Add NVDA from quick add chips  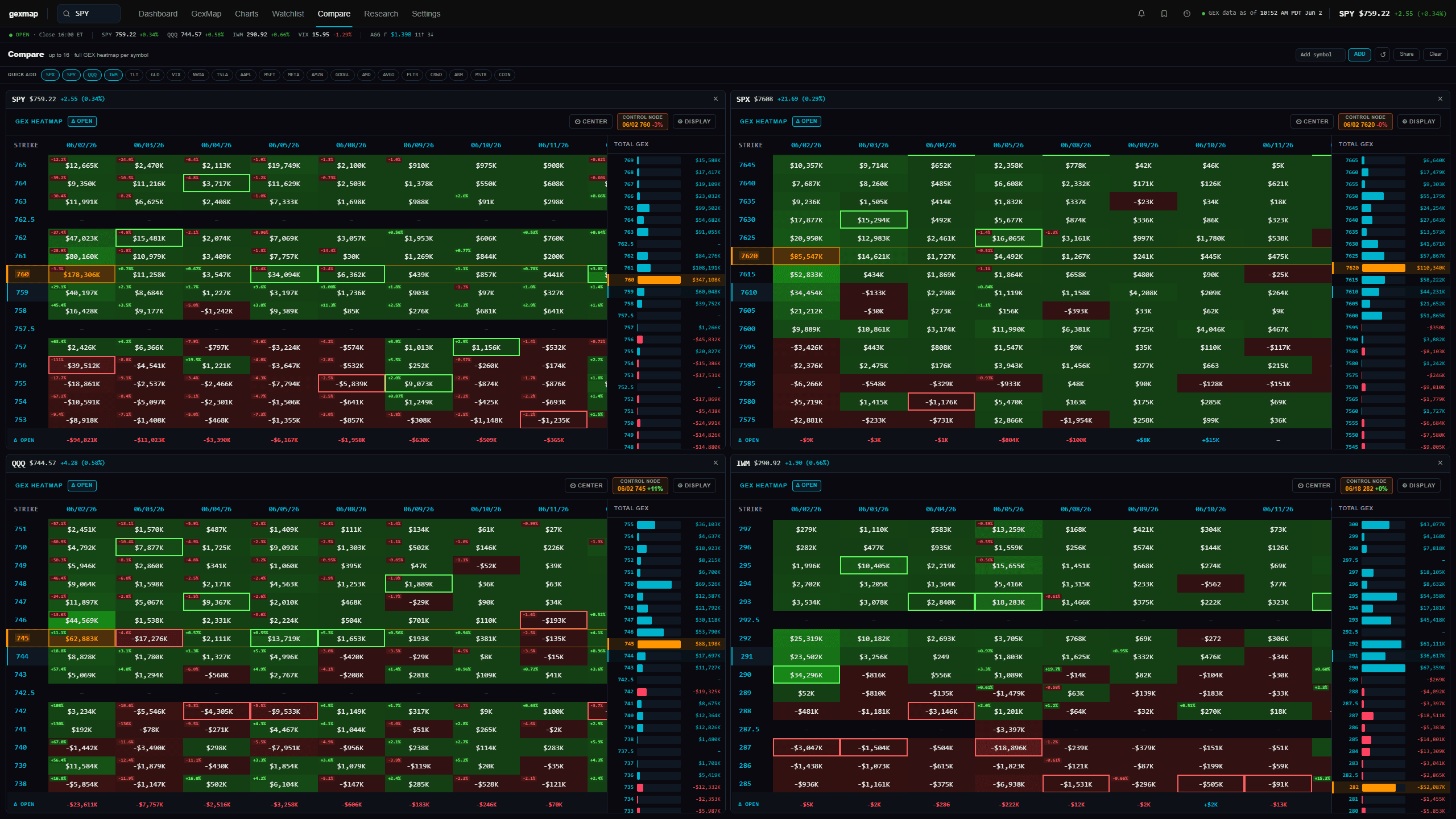(x=198, y=75)
